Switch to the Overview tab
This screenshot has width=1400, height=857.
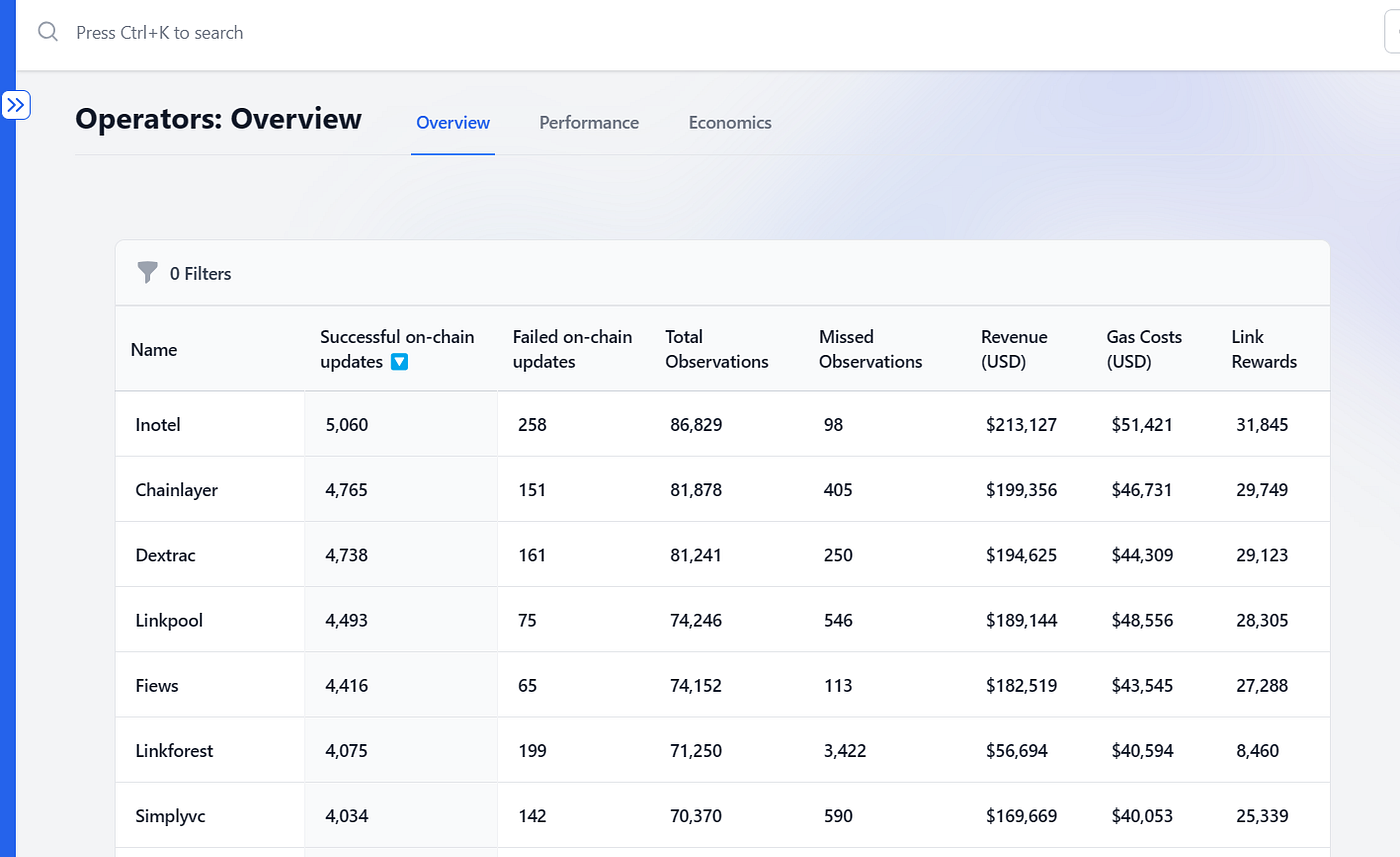tap(453, 123)
